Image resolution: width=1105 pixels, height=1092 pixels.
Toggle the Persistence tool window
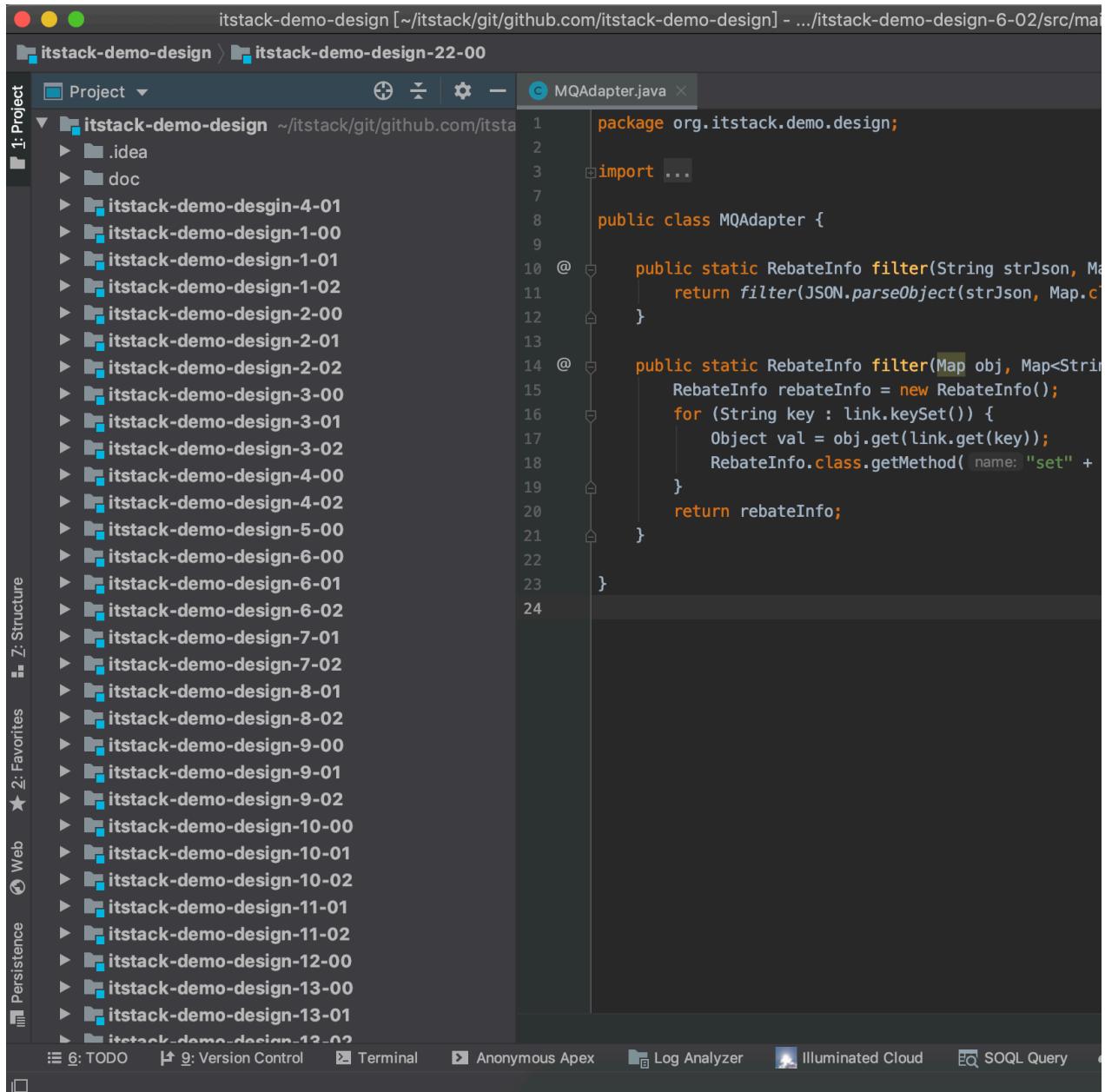pyautogui.click(x=17, y=975)
